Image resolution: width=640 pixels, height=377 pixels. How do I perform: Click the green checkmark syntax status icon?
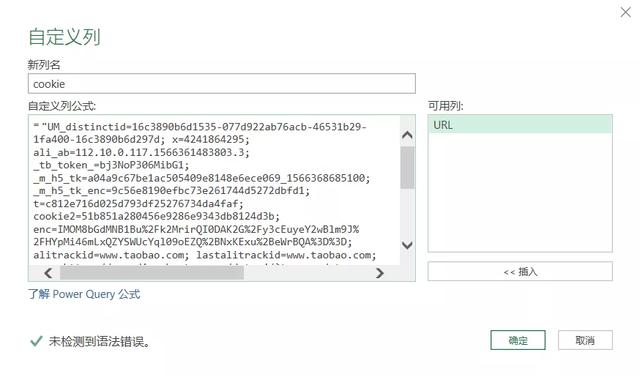pos(36,341)
